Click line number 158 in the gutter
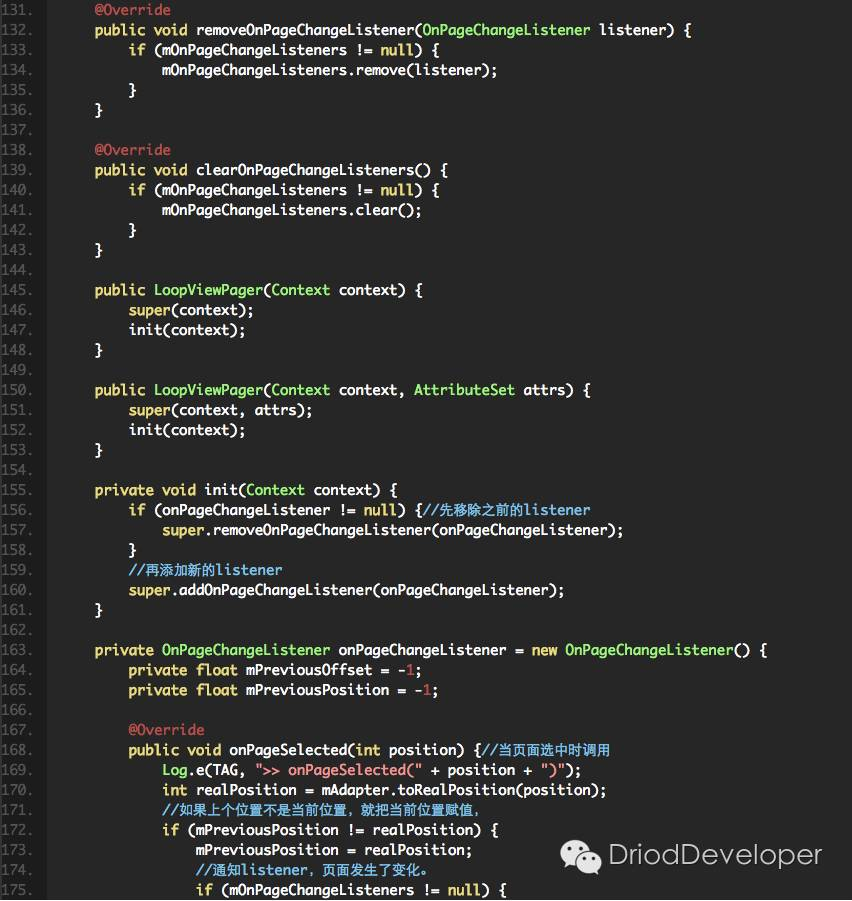The image size is (852, 901). 16,550
